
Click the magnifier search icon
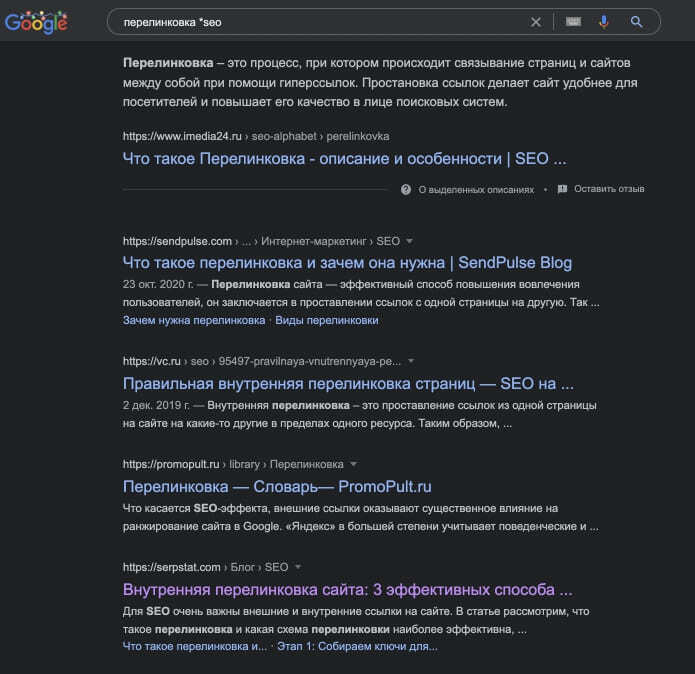click(x=636, y=21)
